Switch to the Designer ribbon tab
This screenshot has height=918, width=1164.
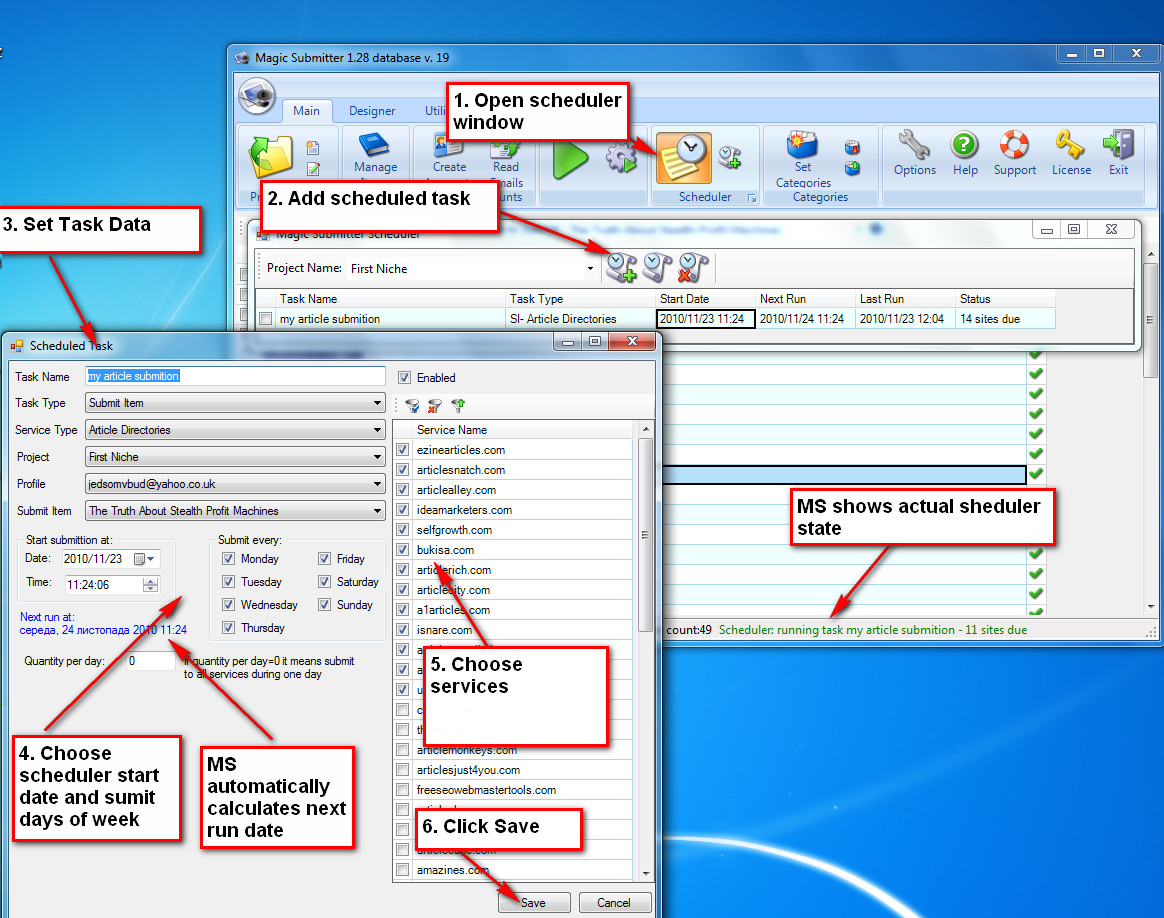tap(372, 111)
